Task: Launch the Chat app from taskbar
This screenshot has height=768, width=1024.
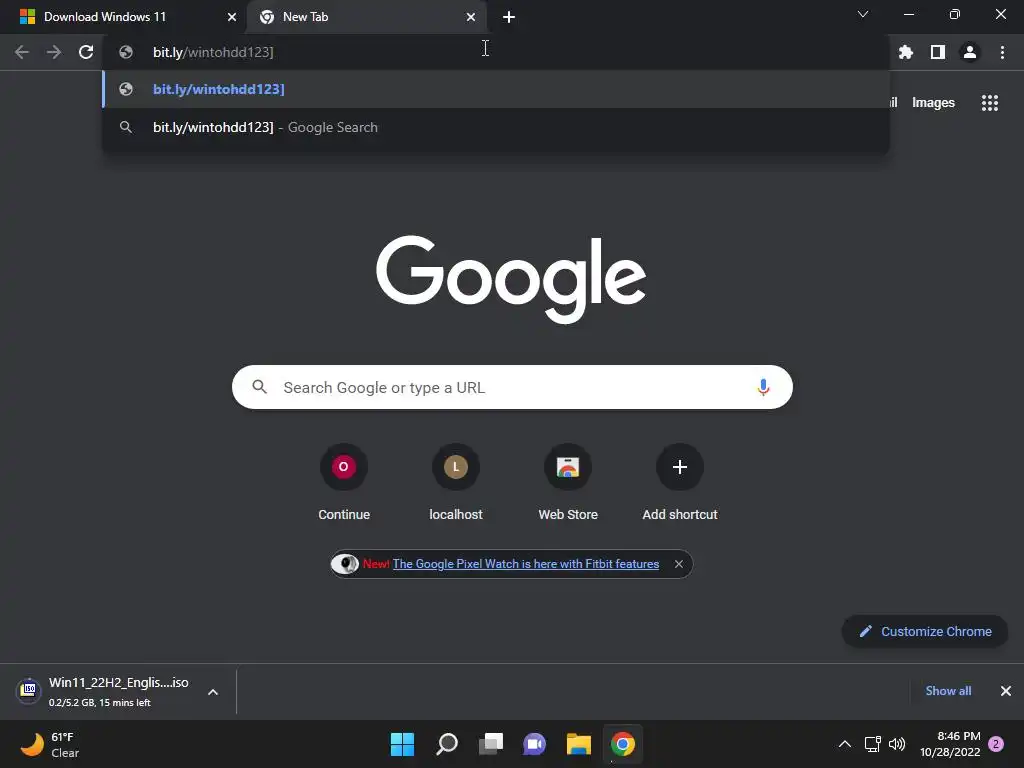Action: 535,744
